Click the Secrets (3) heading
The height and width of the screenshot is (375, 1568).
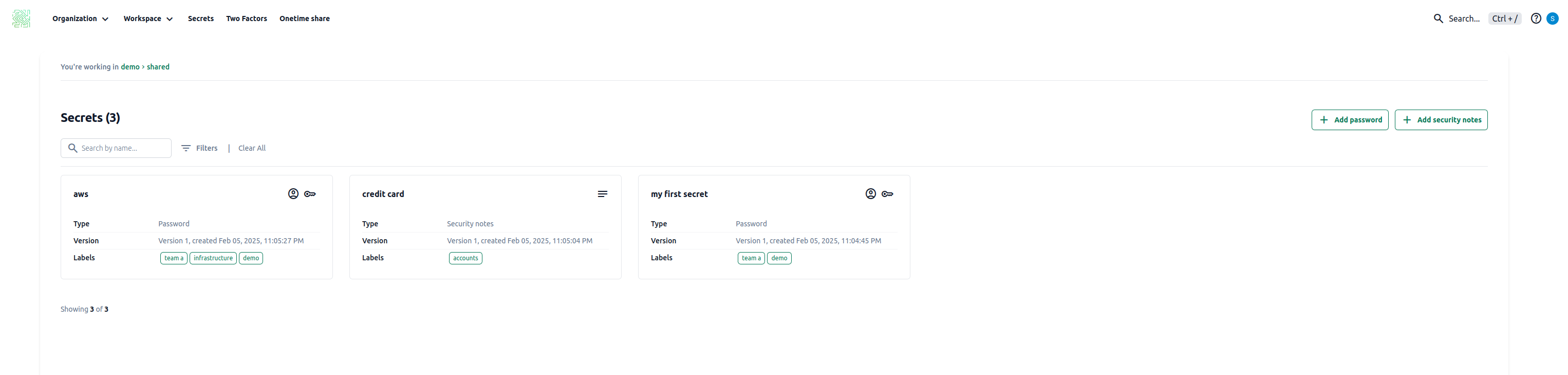[90, 118]
